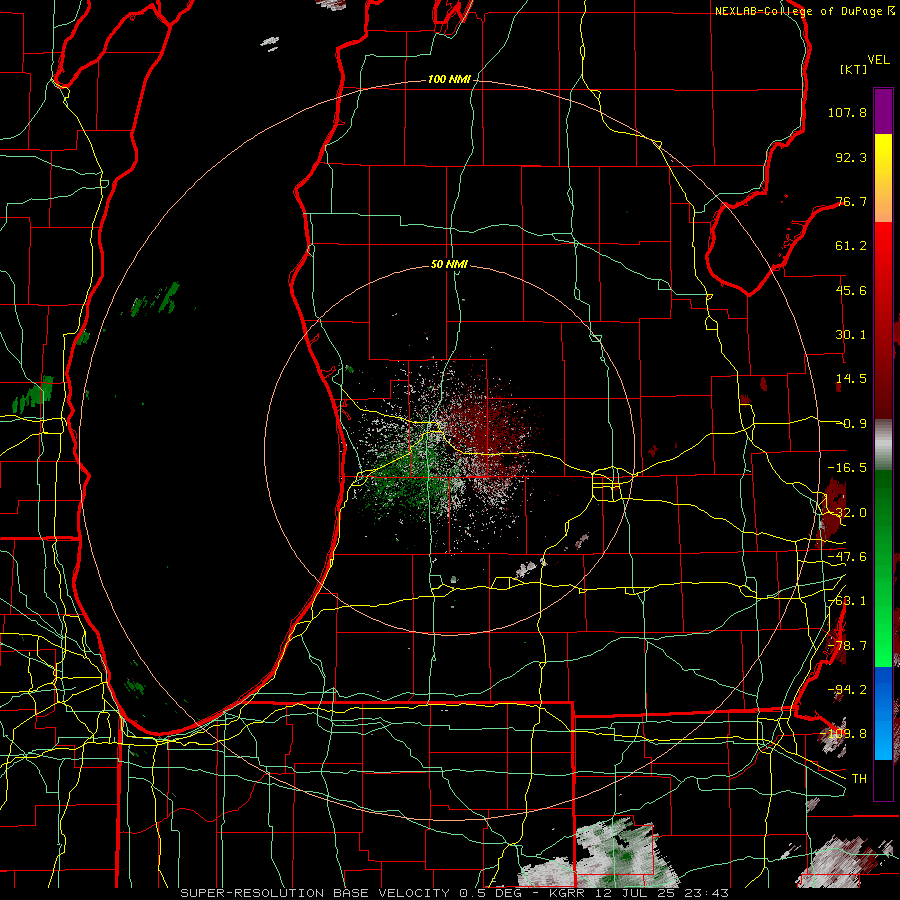Click the -47.6 velocity scale value
This screenshot has width=900, height=900.
[x=847, y=557]
